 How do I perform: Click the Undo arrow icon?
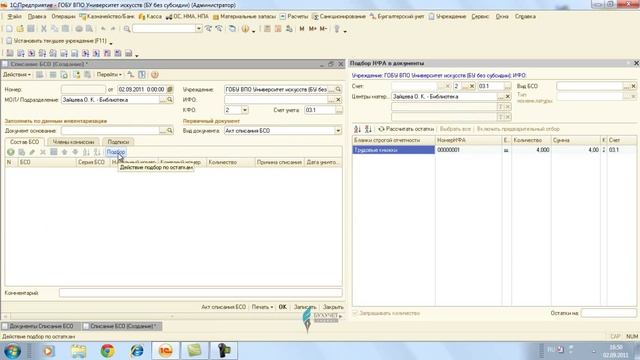[103, 29]
